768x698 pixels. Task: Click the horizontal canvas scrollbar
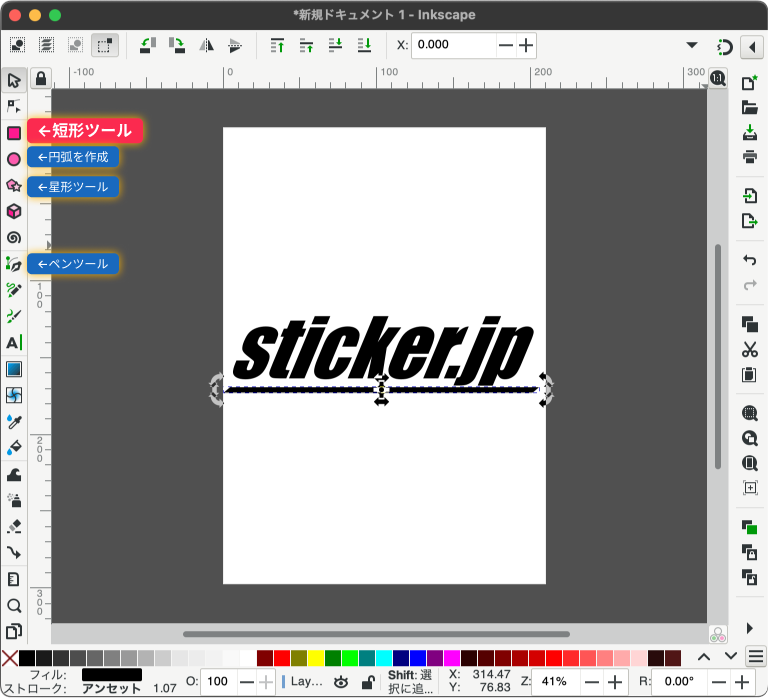pyautogui.click(x=376, y=634)
